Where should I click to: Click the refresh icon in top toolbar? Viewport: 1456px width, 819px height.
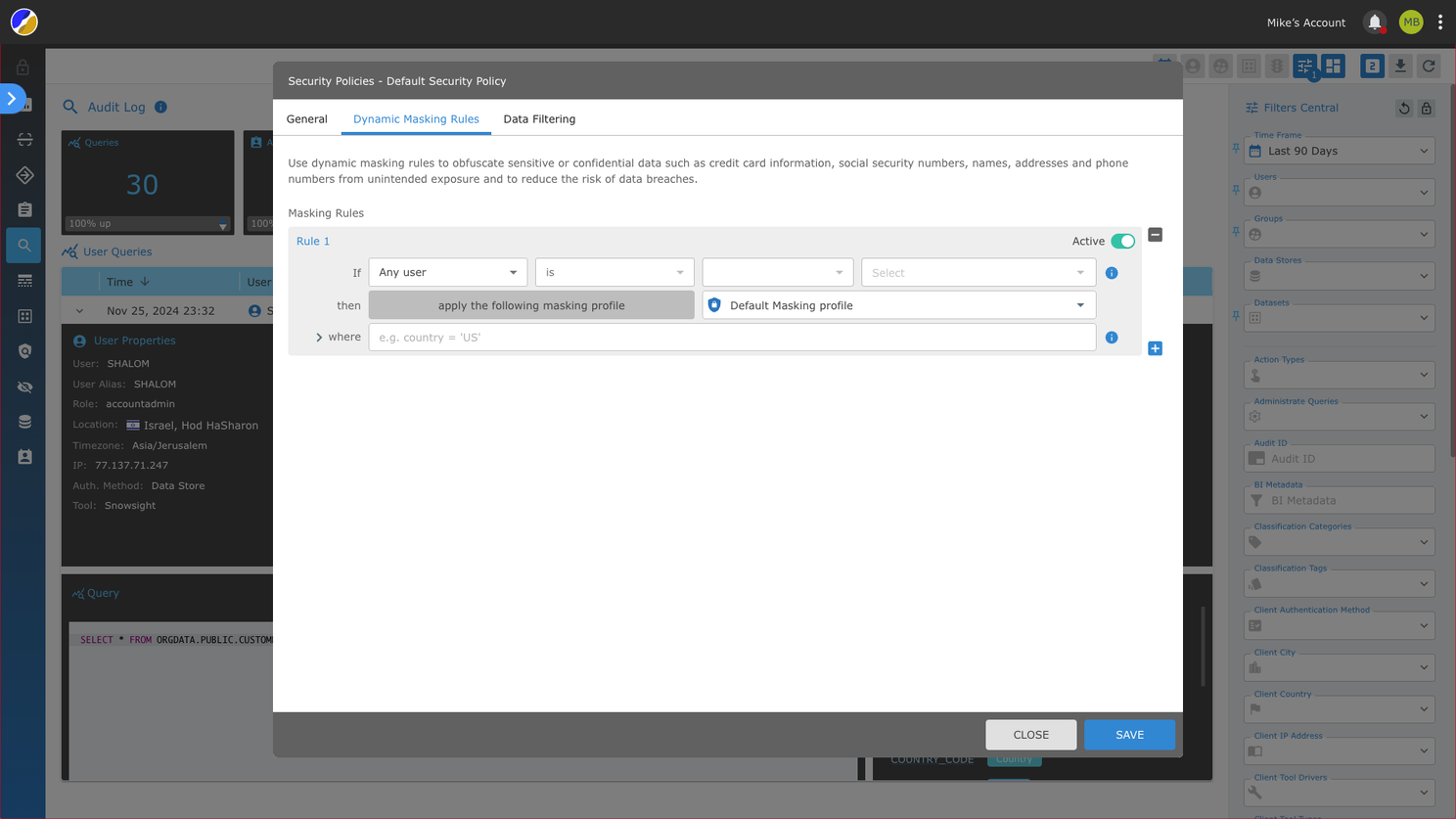tap(1429, 66)
